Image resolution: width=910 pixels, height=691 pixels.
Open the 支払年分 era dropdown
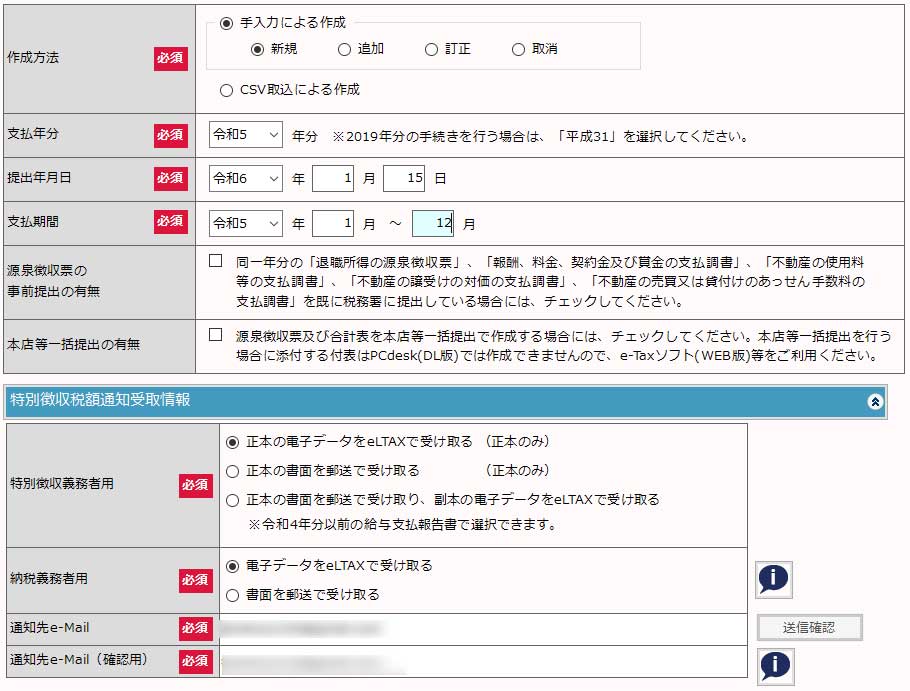[246, 135]
